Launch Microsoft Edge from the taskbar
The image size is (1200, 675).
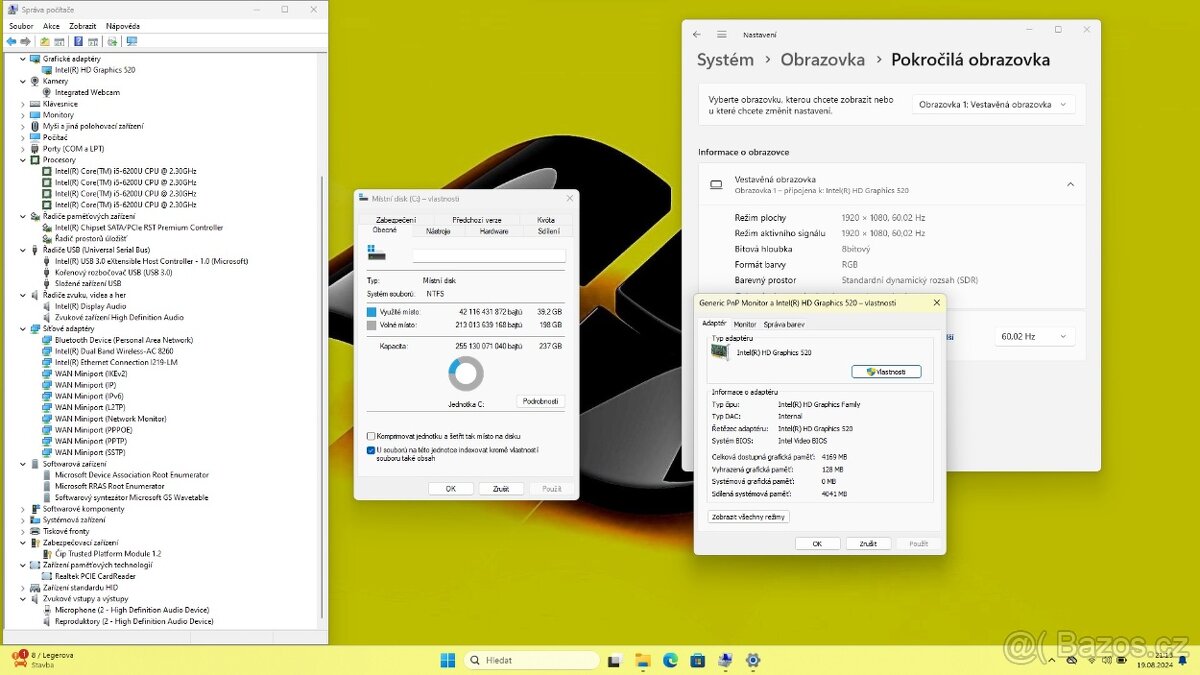pos(669,660)
